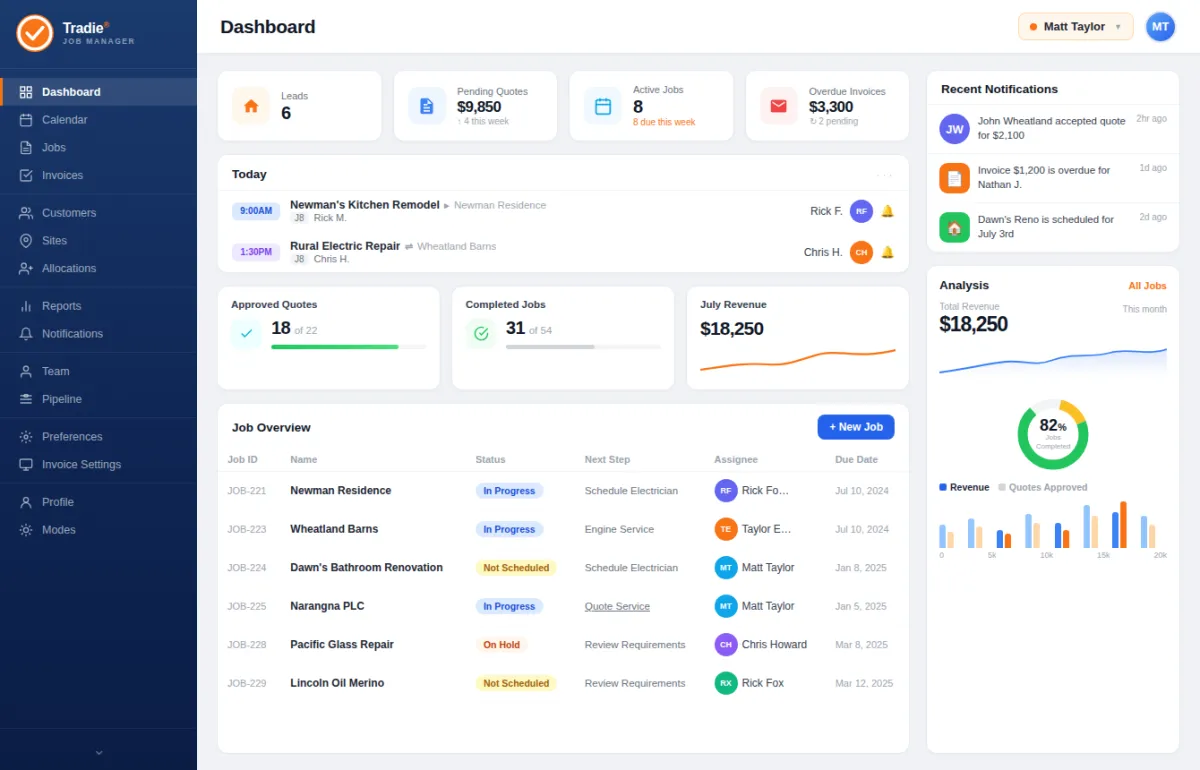Open Calendar in the sidebar
1200x770 pixels.
click(x=98, y=120)
